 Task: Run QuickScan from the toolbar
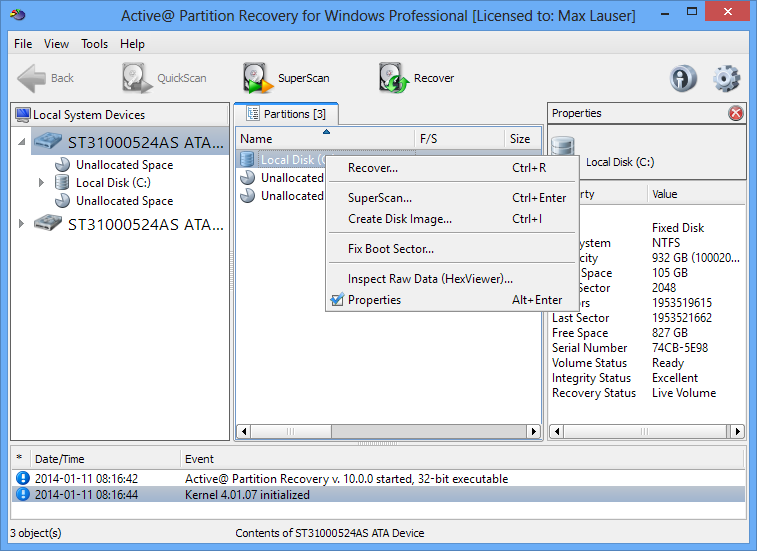point(164,78)
